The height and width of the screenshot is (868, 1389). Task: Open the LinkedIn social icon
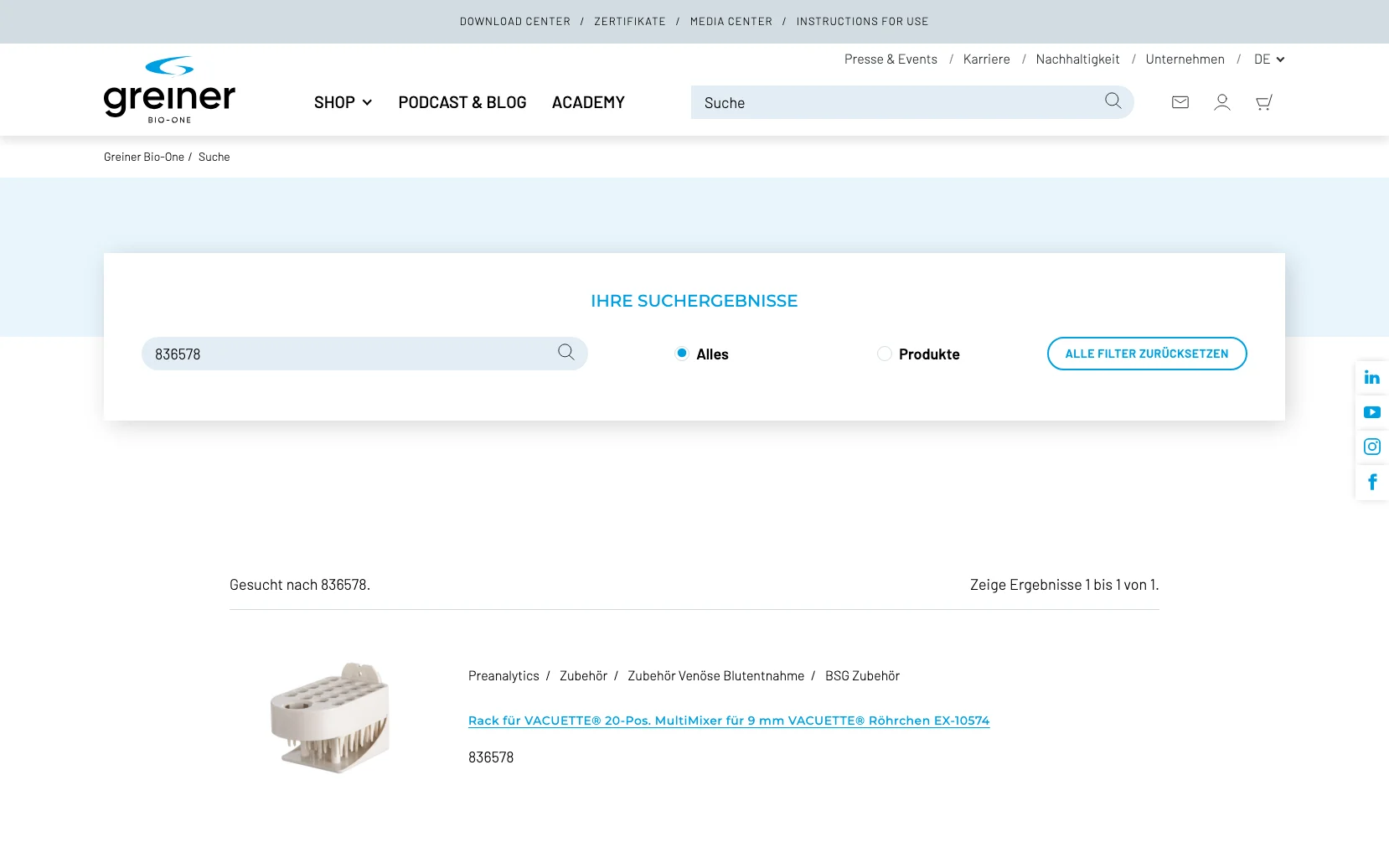1372,378
